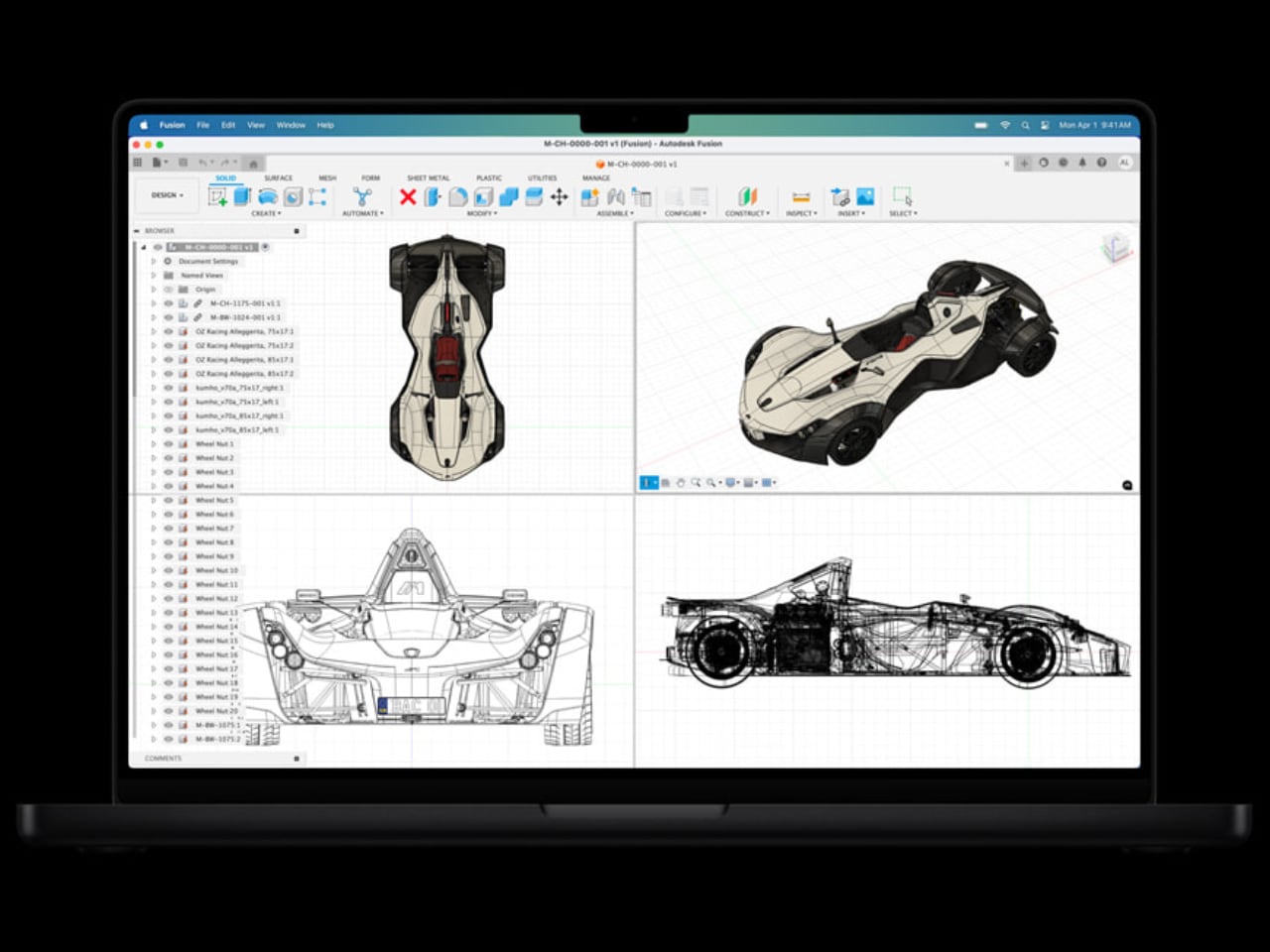
Task: Select the Joint tool icon
Action: click(616, 196)
